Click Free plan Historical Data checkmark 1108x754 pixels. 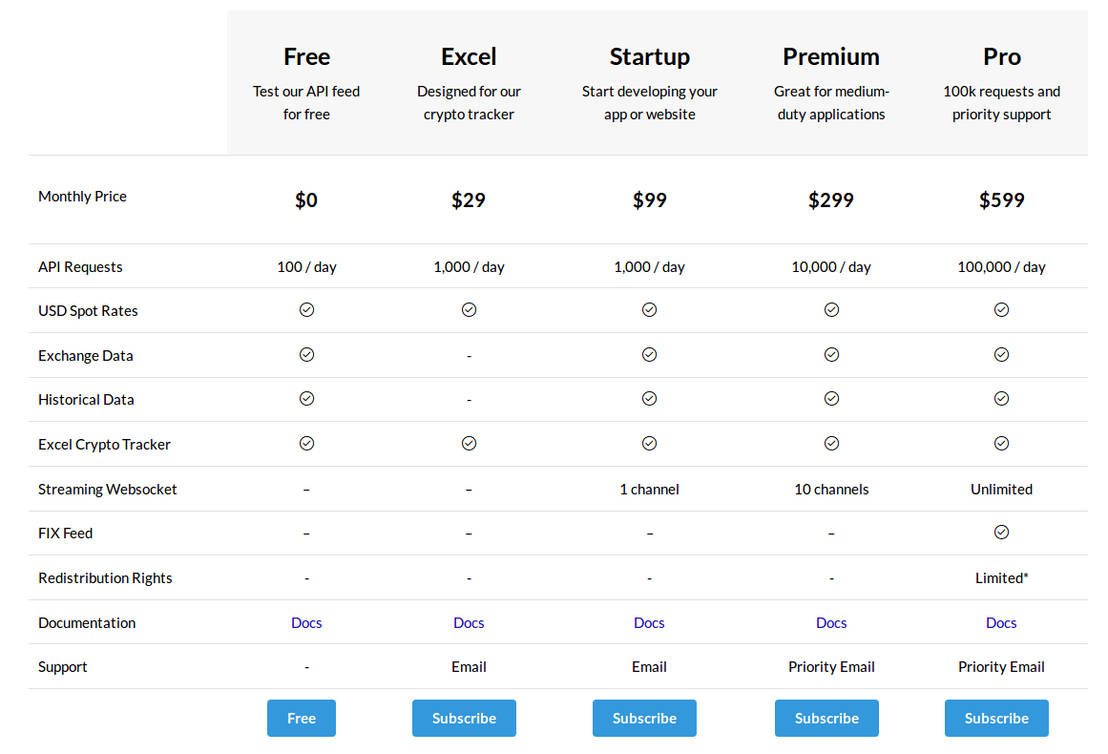point(306,398)
